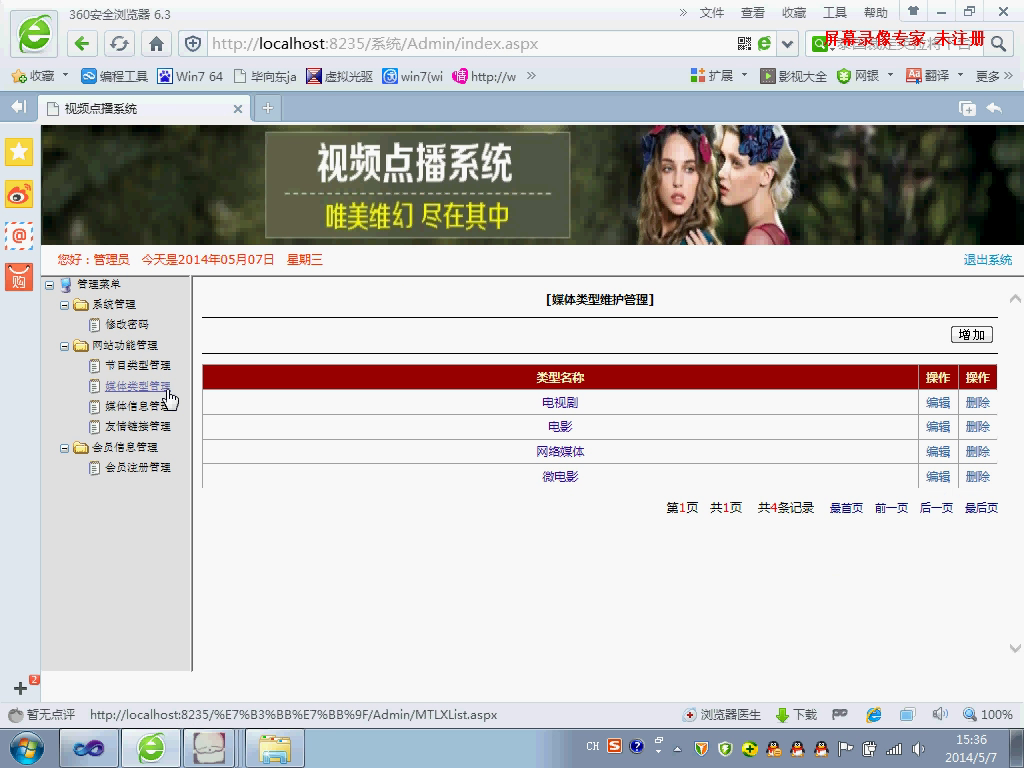Open the yellow star sidebar icon
Viewport: 1024px width, 768px height.
[19, 152]
